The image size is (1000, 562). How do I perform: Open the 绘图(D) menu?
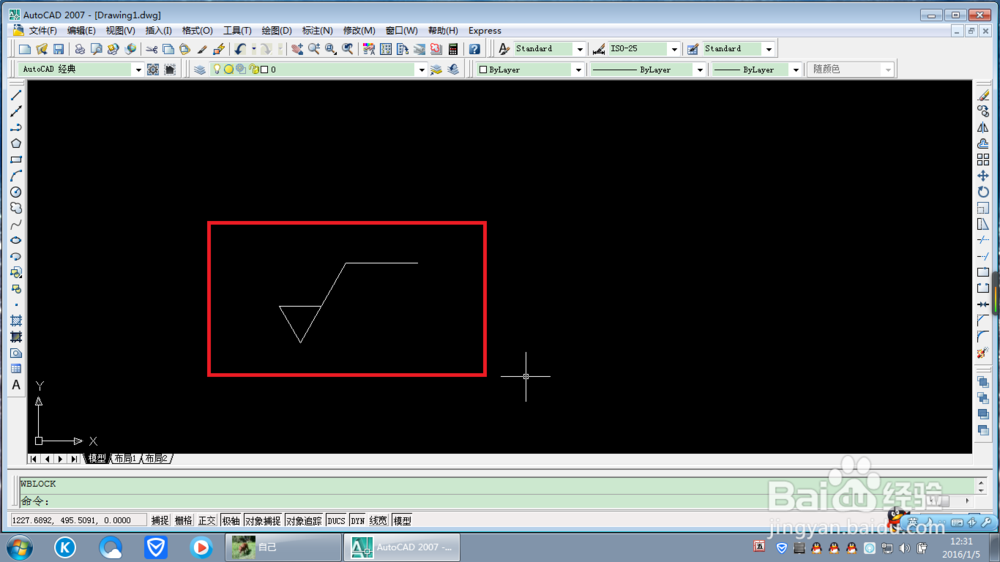pos(277,31)
